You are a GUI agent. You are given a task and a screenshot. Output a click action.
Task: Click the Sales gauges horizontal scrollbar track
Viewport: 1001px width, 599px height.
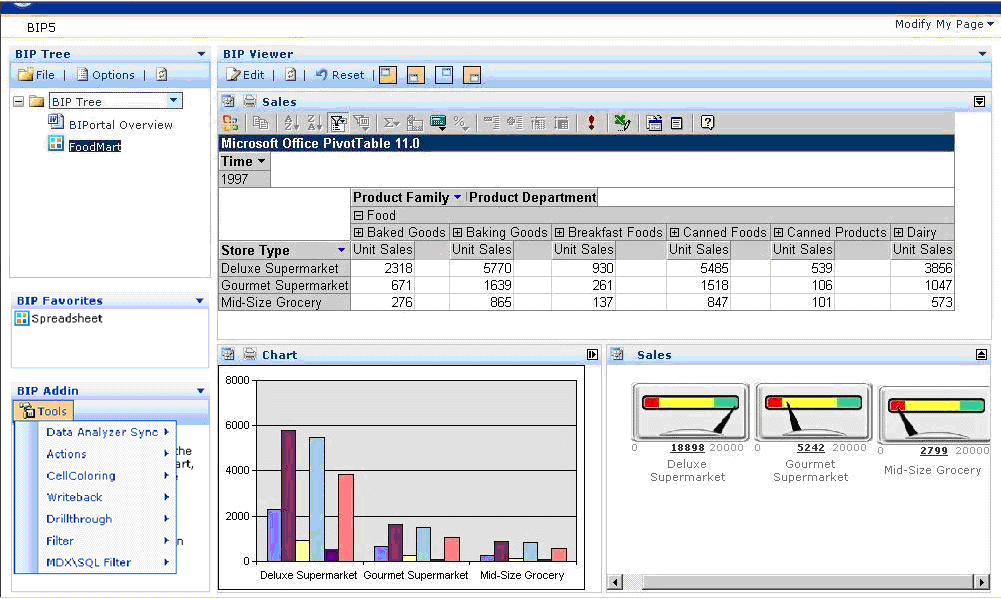coord(799,582)
